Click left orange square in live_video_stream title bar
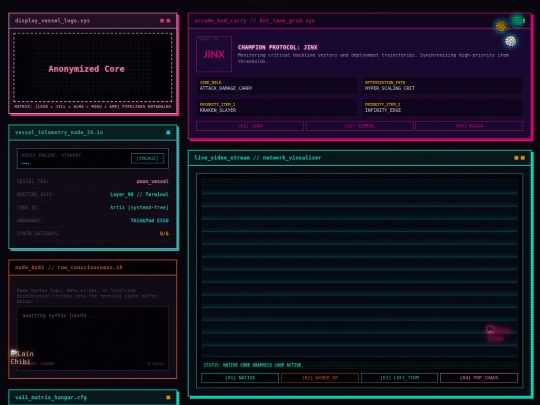This screenshot has width=540, height=405. point(516,158)
